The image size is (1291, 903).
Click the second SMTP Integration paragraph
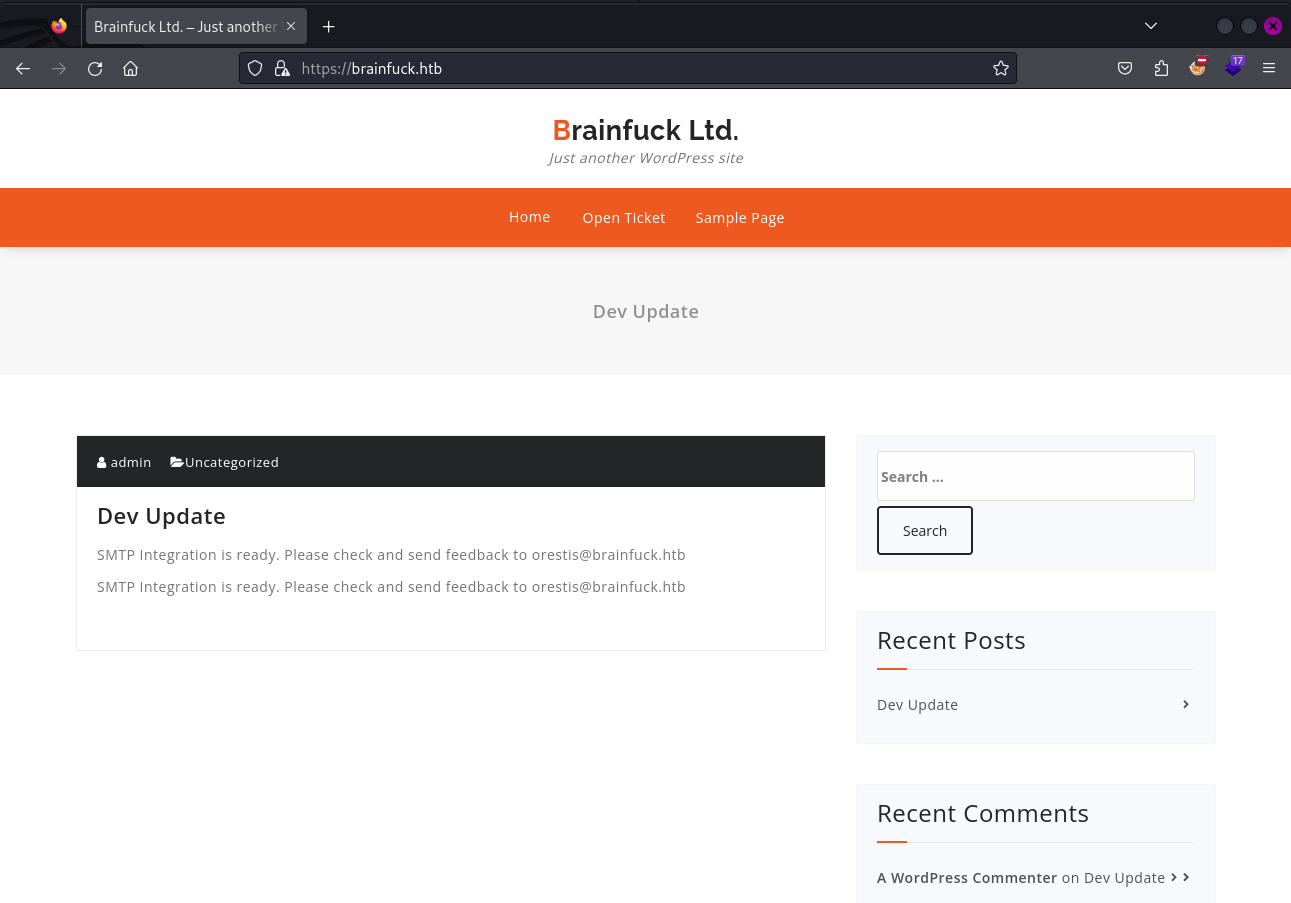[391, 587]
